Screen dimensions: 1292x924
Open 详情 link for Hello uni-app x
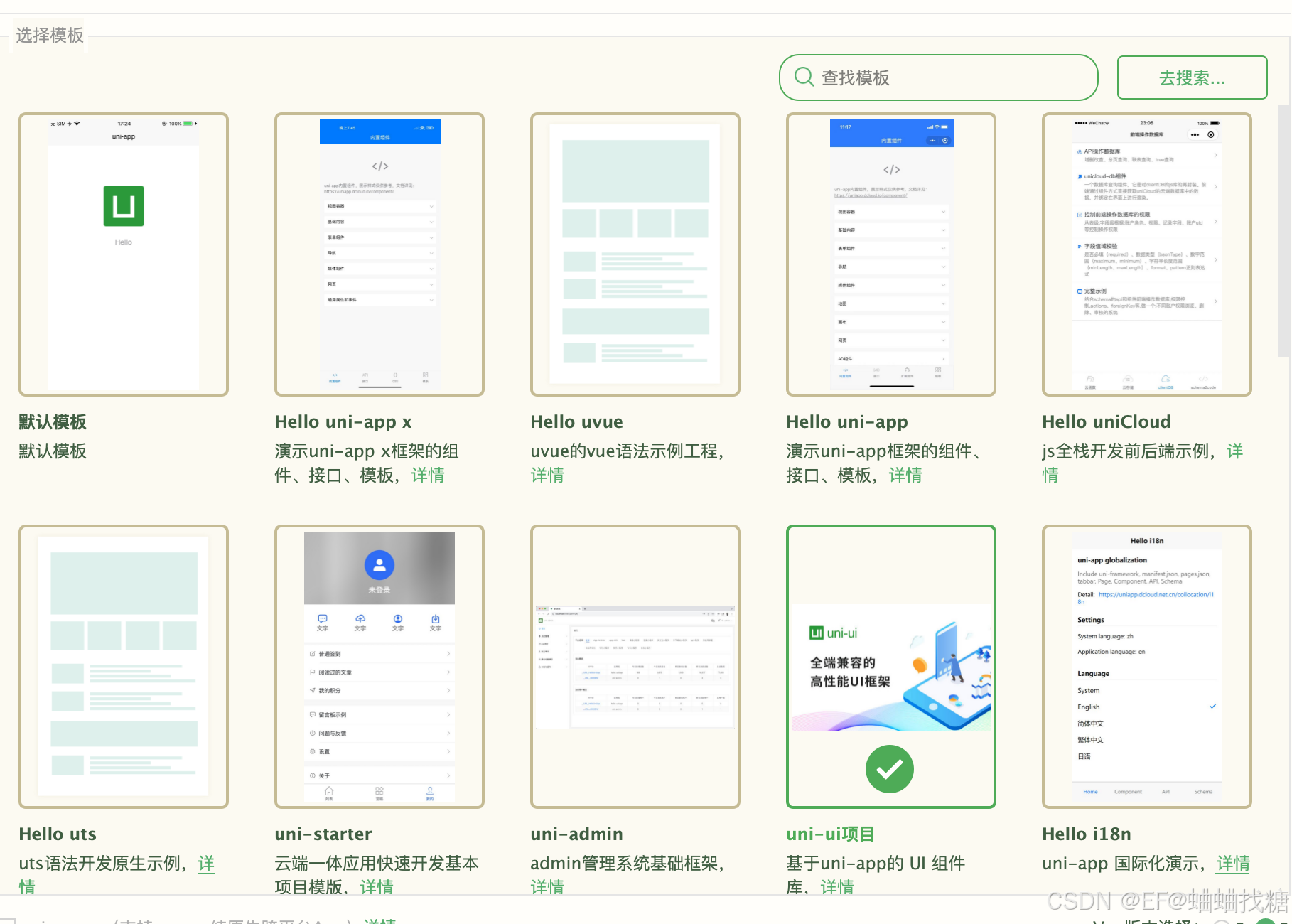[427, 476]
